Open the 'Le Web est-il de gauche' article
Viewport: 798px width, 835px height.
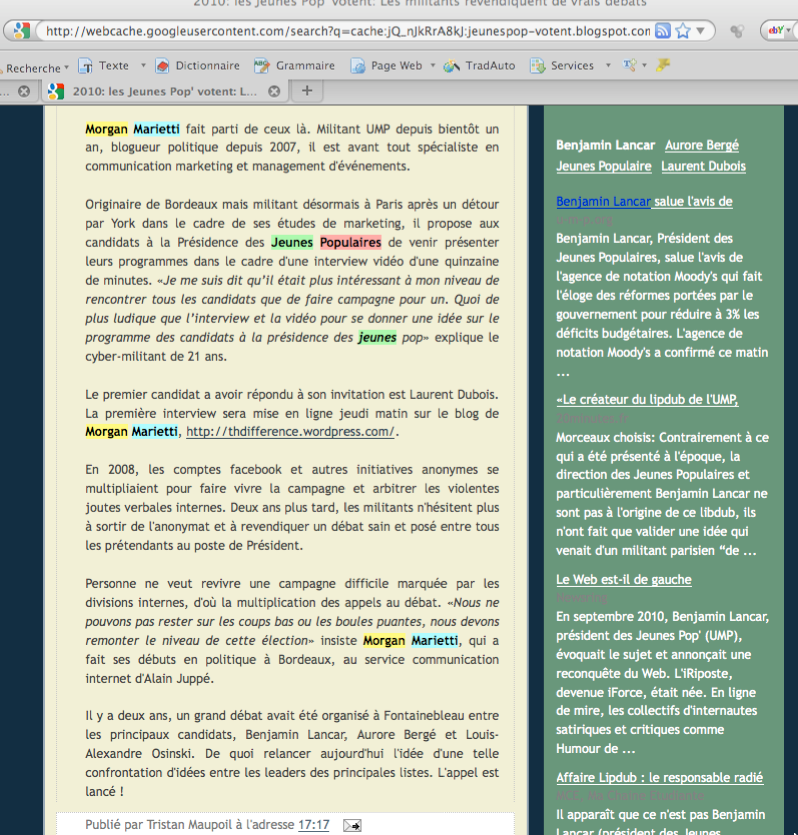623,579
